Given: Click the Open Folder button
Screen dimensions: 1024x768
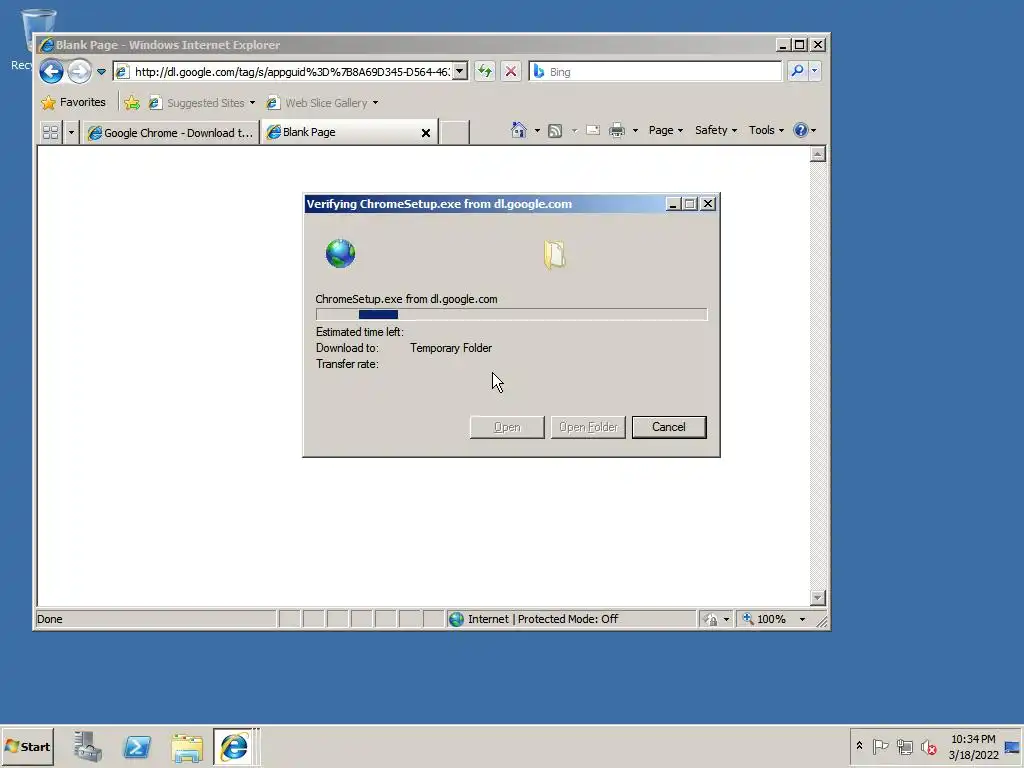Looking at the screenshot, I should (588, 427).
